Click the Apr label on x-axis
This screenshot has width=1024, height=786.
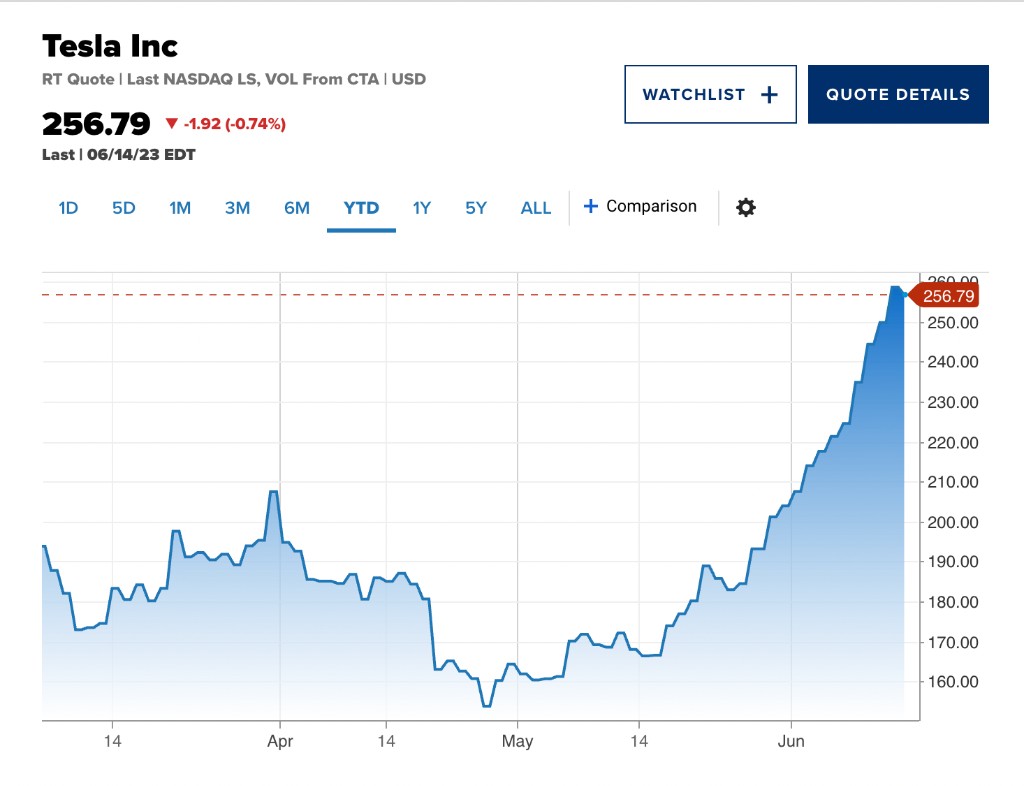pyautogui.click(x=280, y=742)
